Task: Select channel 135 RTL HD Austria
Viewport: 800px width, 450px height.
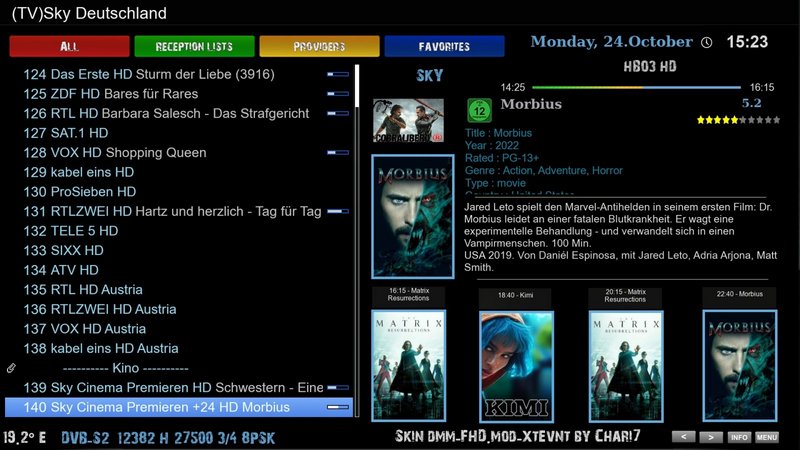Action: tap(179, 290)
